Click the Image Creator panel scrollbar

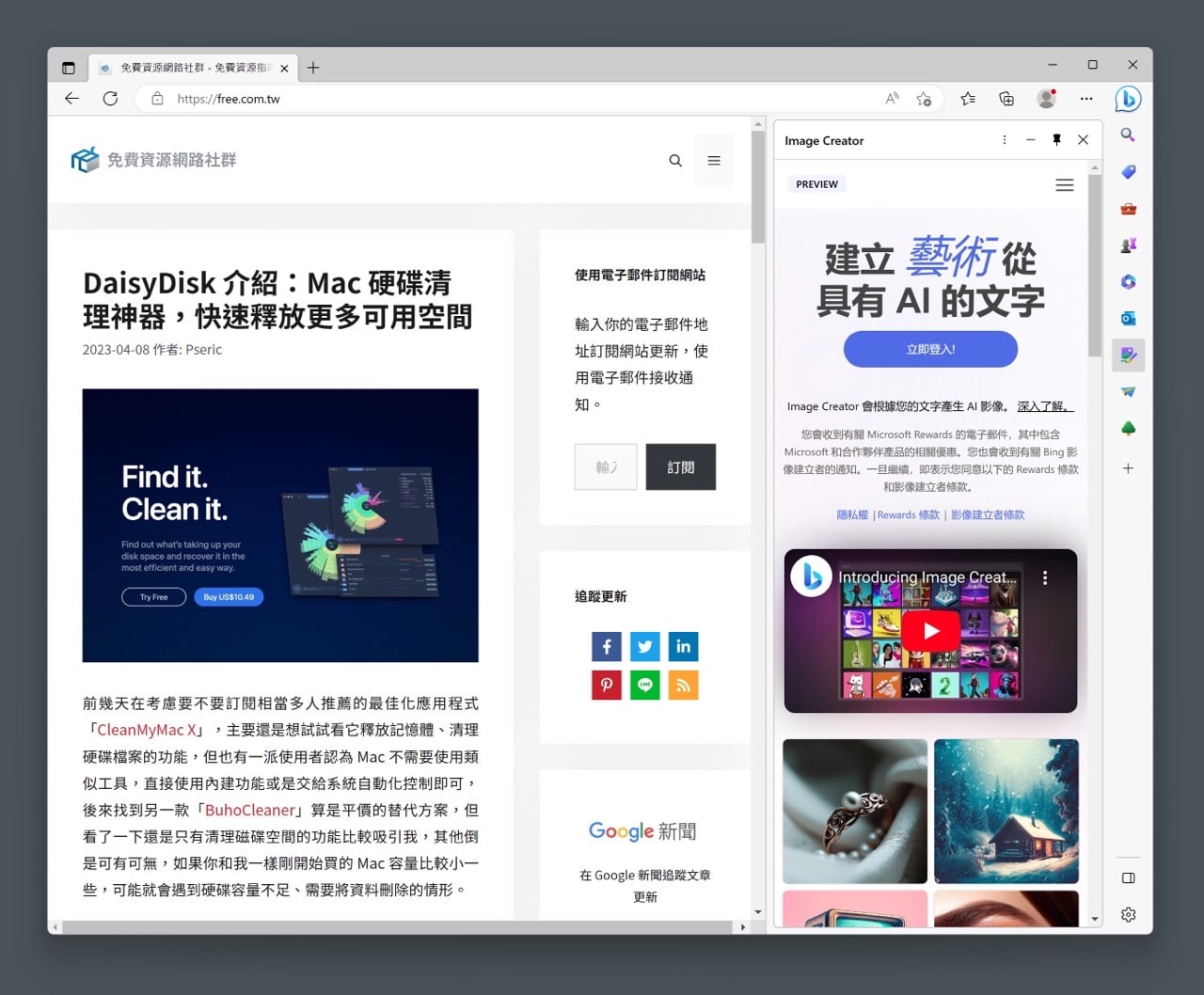[x=1094, y=266]
